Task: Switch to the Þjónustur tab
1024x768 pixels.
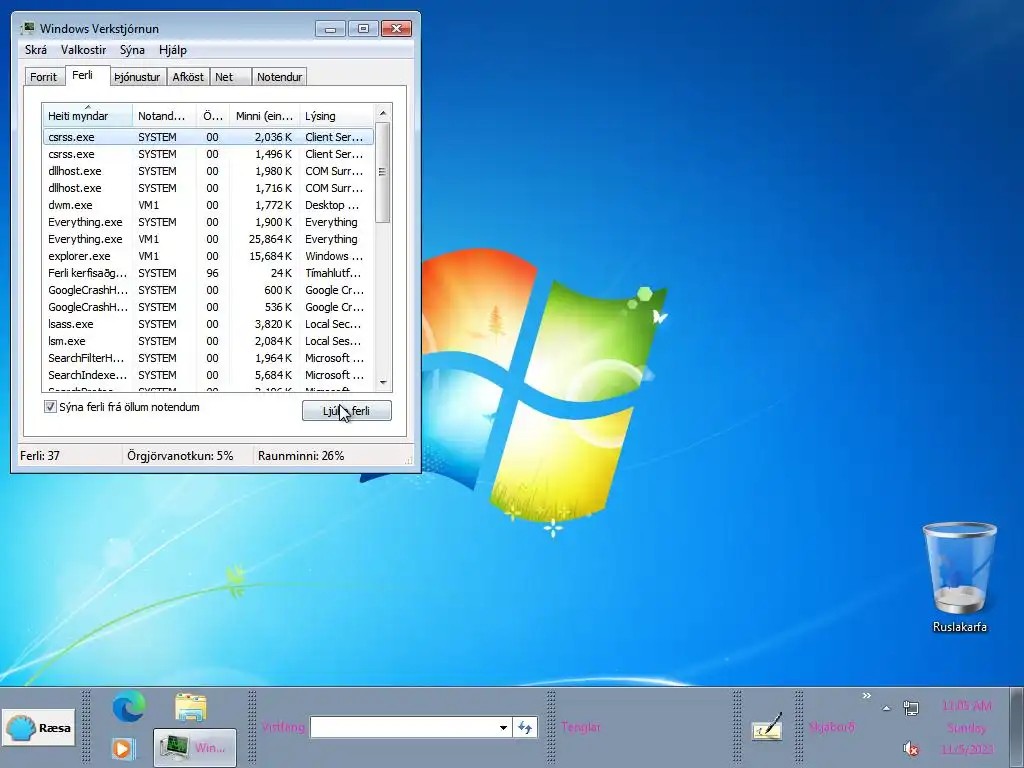Action: (x=137, y=76)
